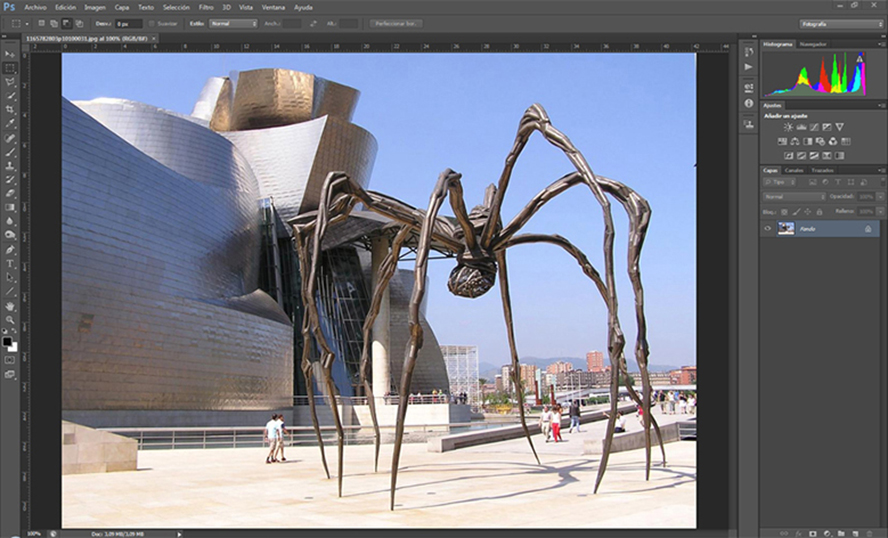Open the History panel icon
Viewport: 888px width, 538px height.
[x=749, y=52]
